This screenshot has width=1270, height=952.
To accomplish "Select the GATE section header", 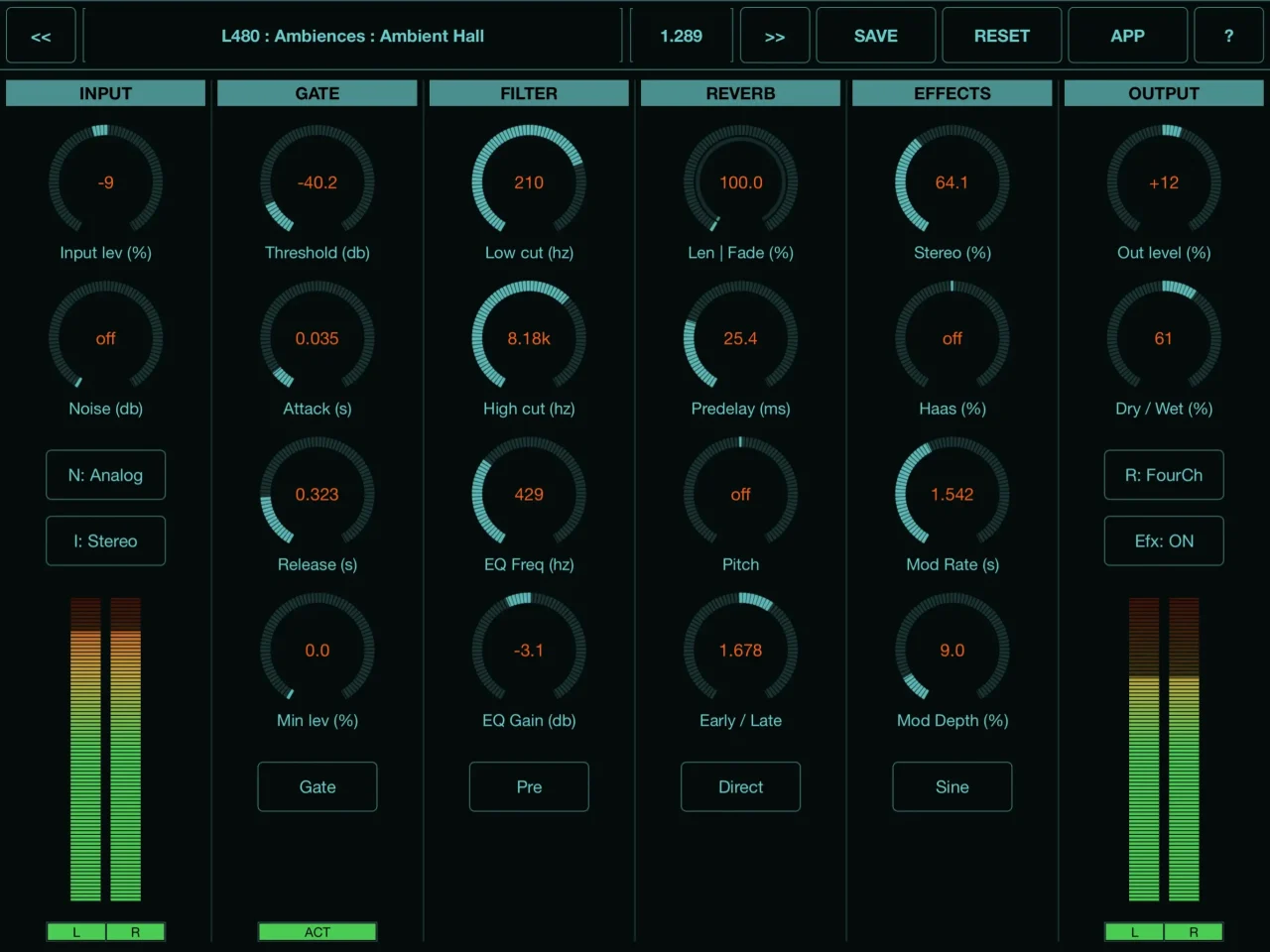I will 317,93.
